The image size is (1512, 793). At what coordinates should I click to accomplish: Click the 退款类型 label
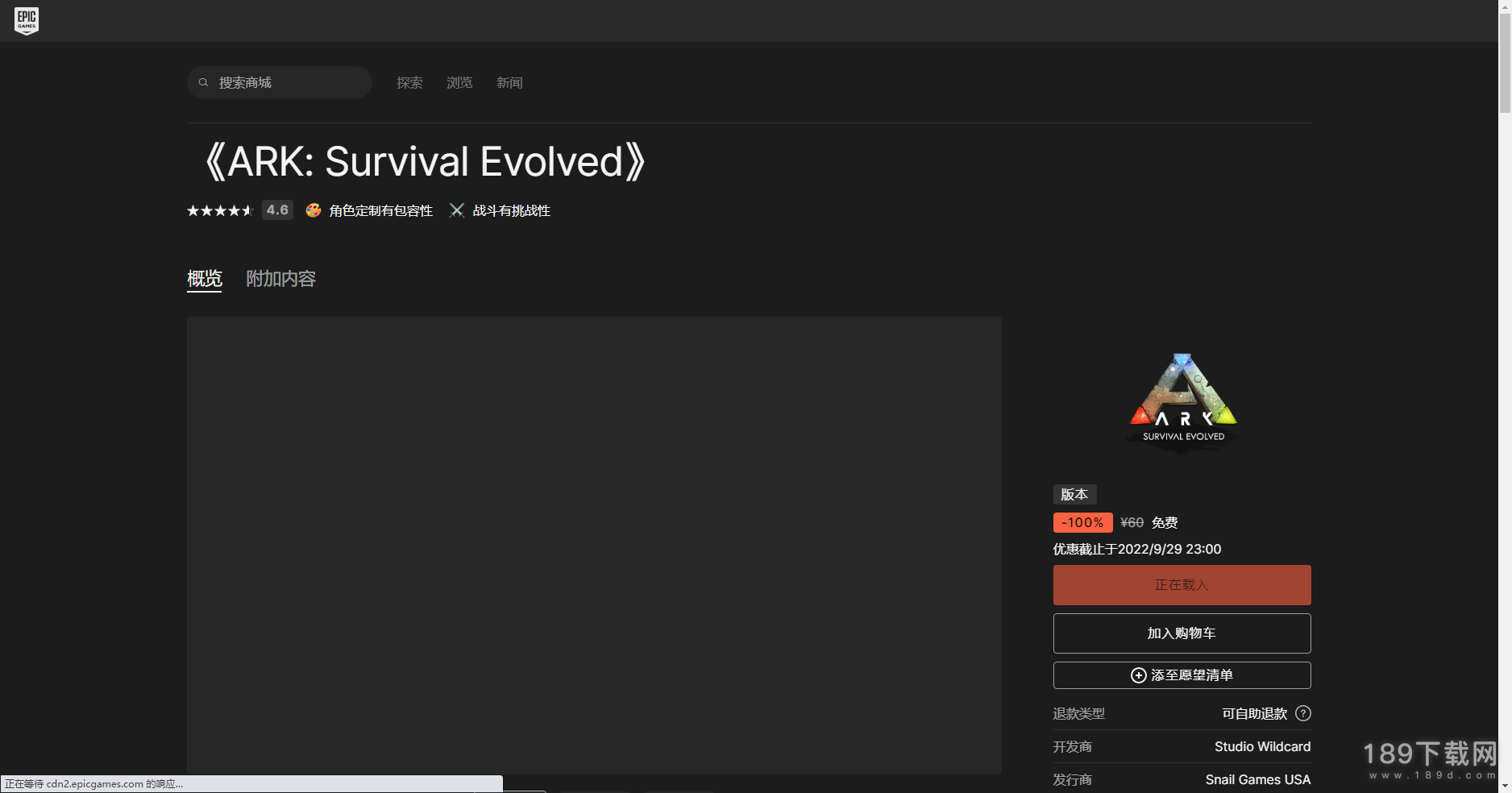click(1078, 713)
